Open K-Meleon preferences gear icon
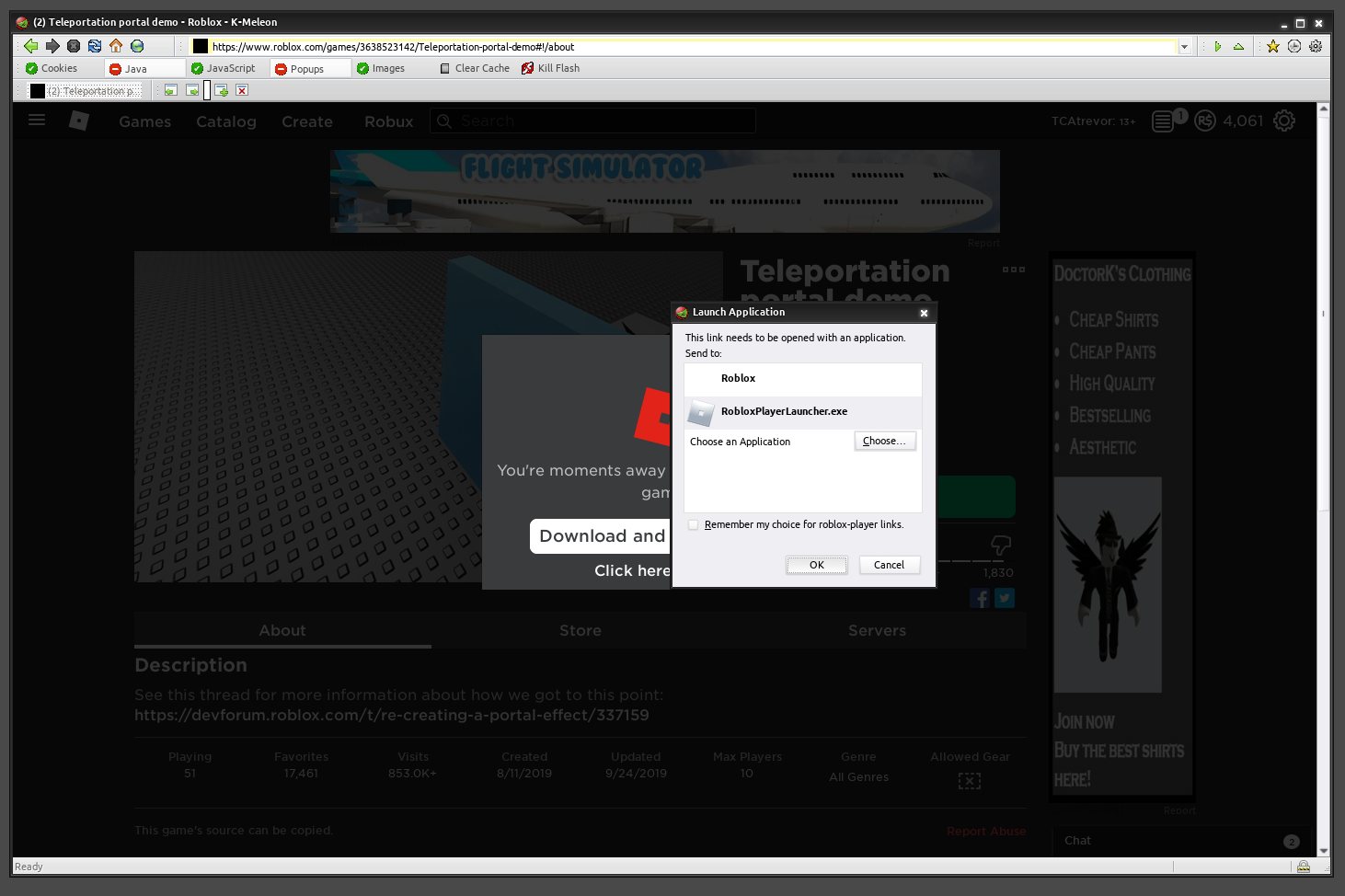The image size is (1345, 896). pos(1316,46)
